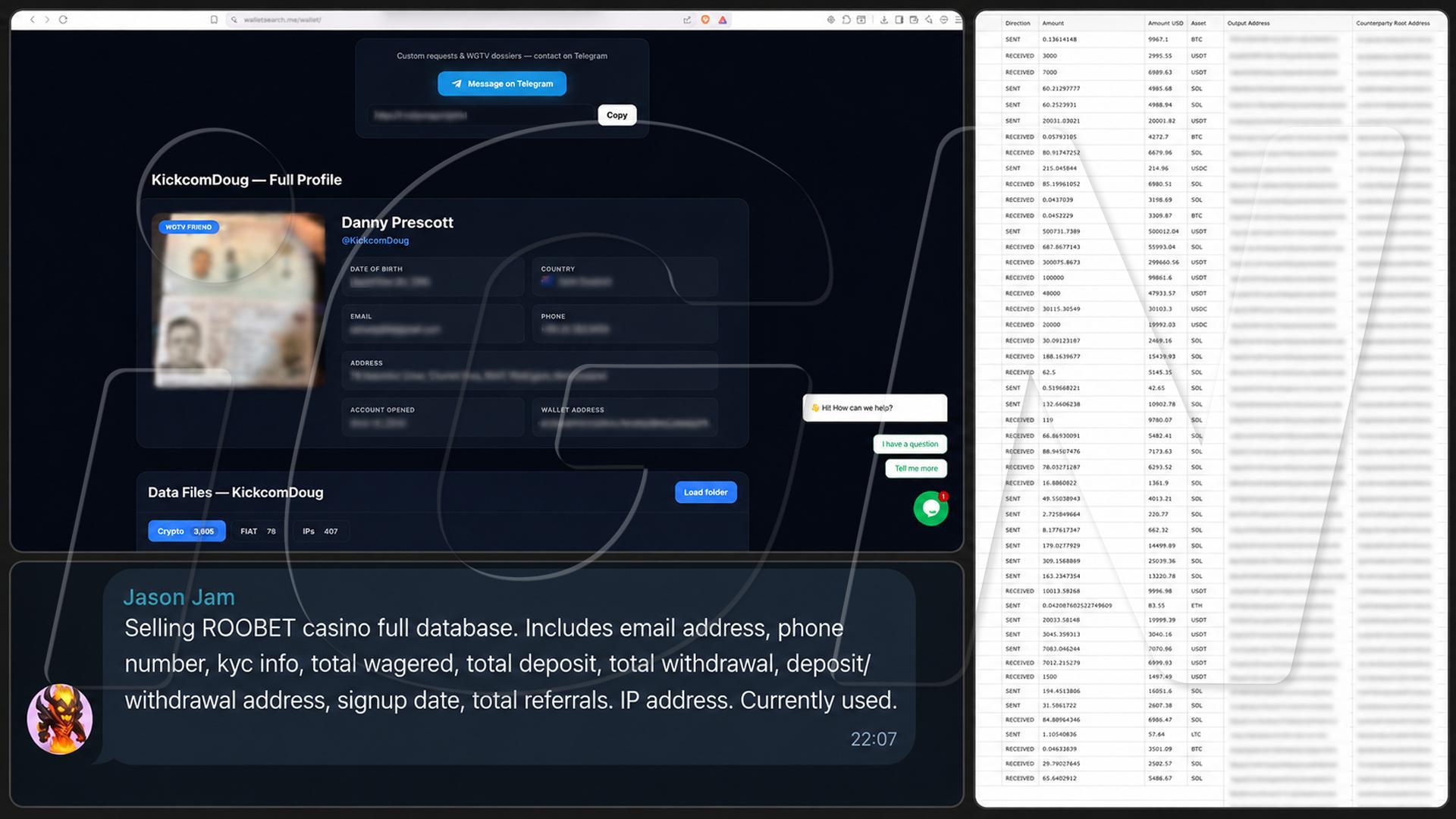
Task: Open the downloads arrow icon
Action: click(883, 20)
